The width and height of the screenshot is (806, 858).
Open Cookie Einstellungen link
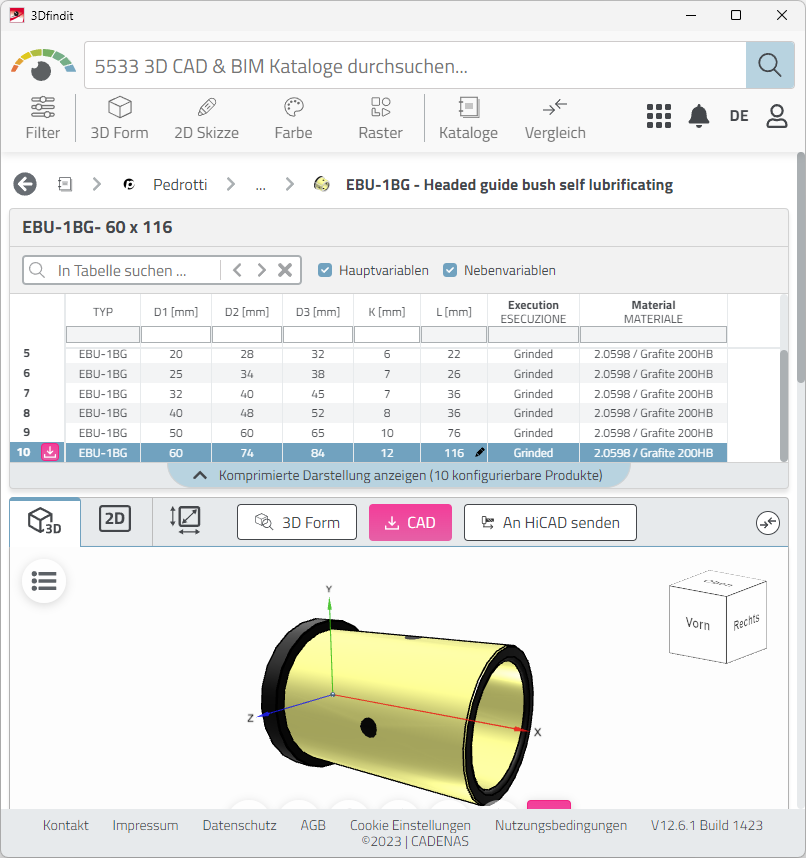(410, 825)
